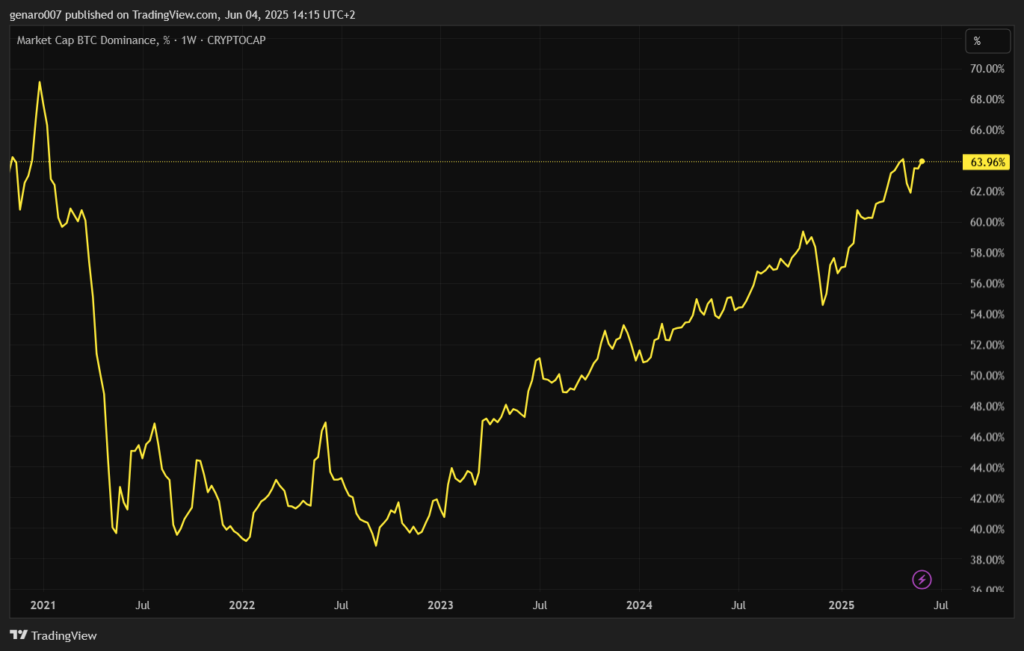Click the Jul label after 2025
1024x651 pixels.
(x=938, y=605)
